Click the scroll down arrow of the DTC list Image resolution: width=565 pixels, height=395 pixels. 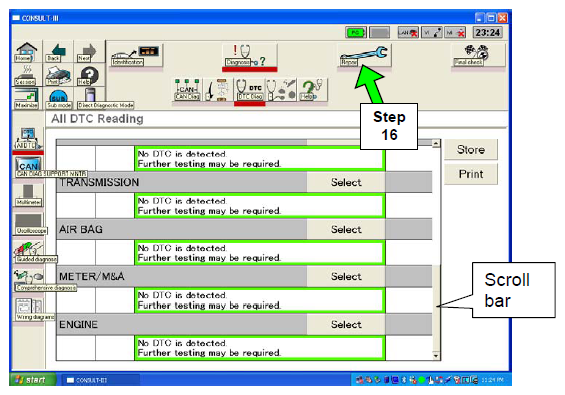point(436,356)
